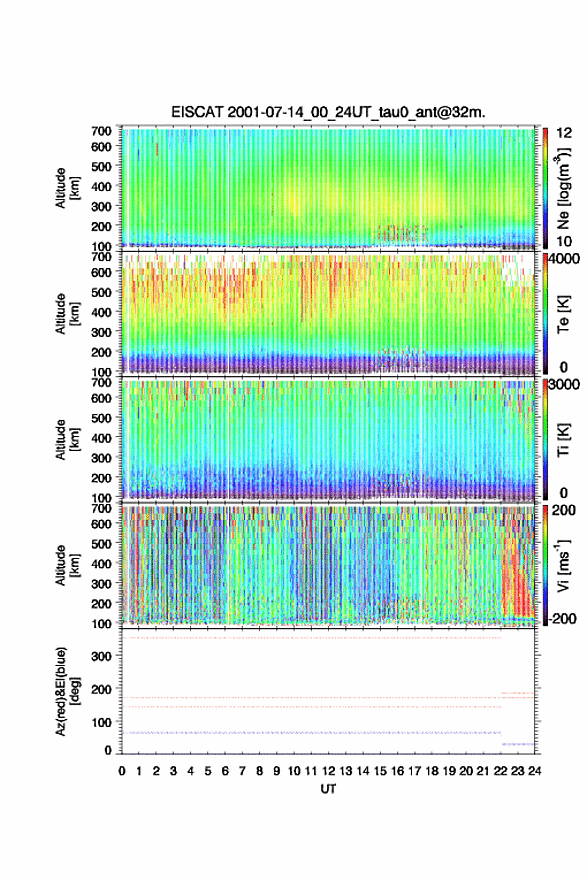Viewport: 587px width, 880px height.
Task: Click the 0 UT tick label
Action: [122, 771]
